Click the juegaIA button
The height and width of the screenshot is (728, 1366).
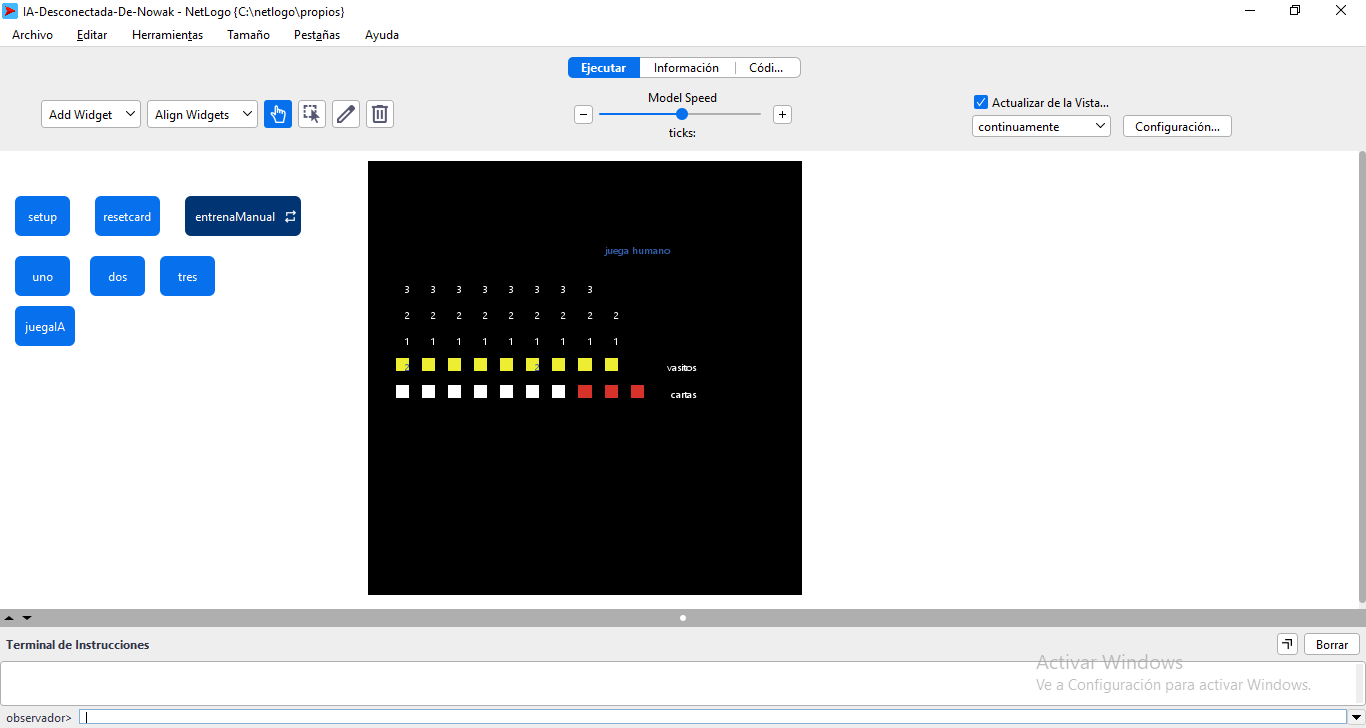[x=45, y=327]
